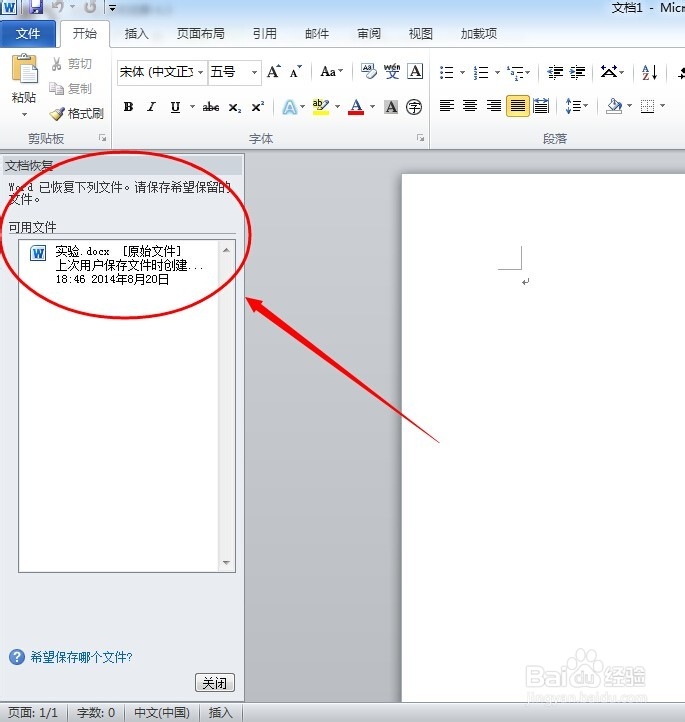Switch to 插入 Insert tab

coord(136,34)
